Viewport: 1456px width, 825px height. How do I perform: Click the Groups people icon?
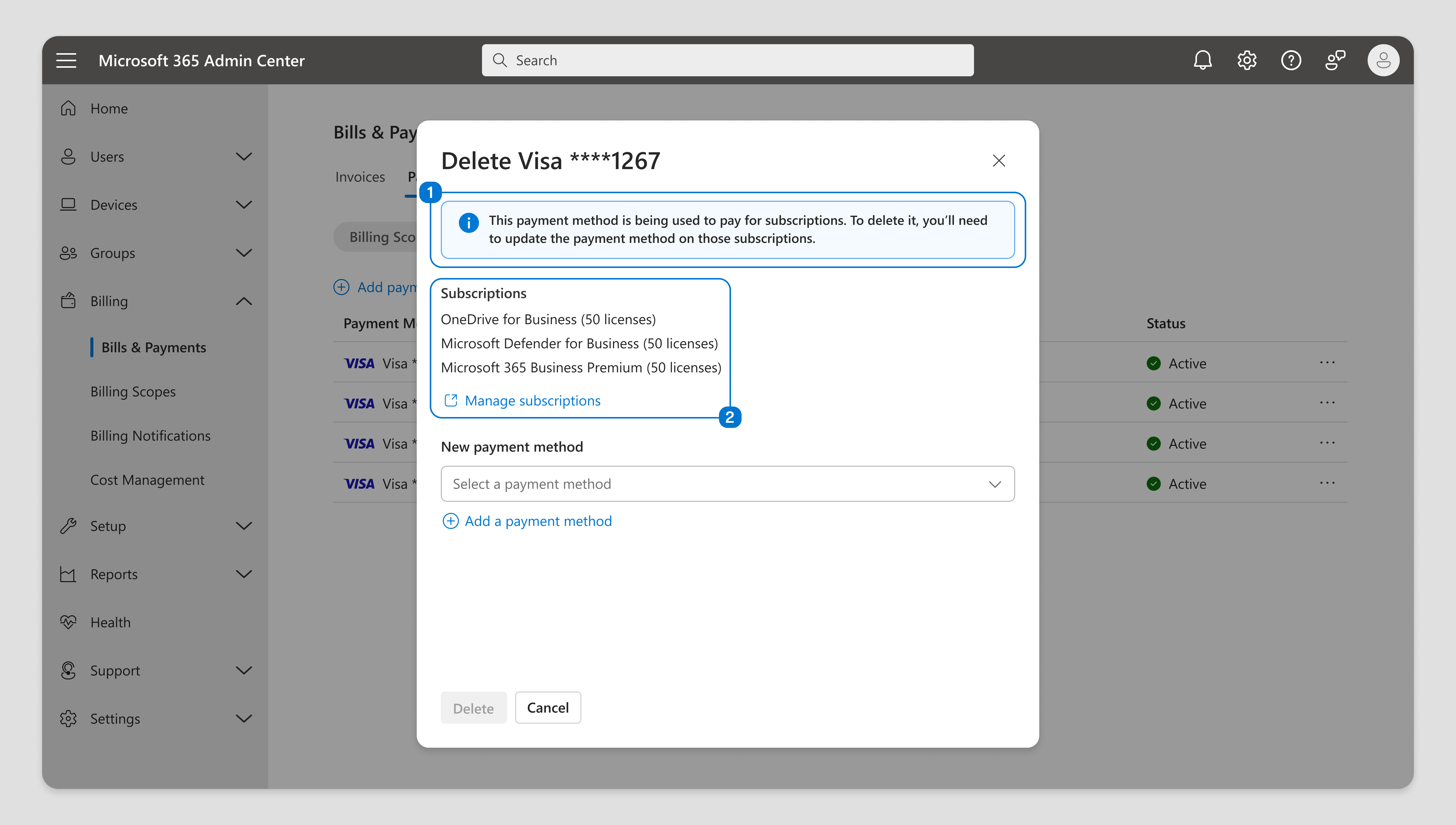pos(68,253)
